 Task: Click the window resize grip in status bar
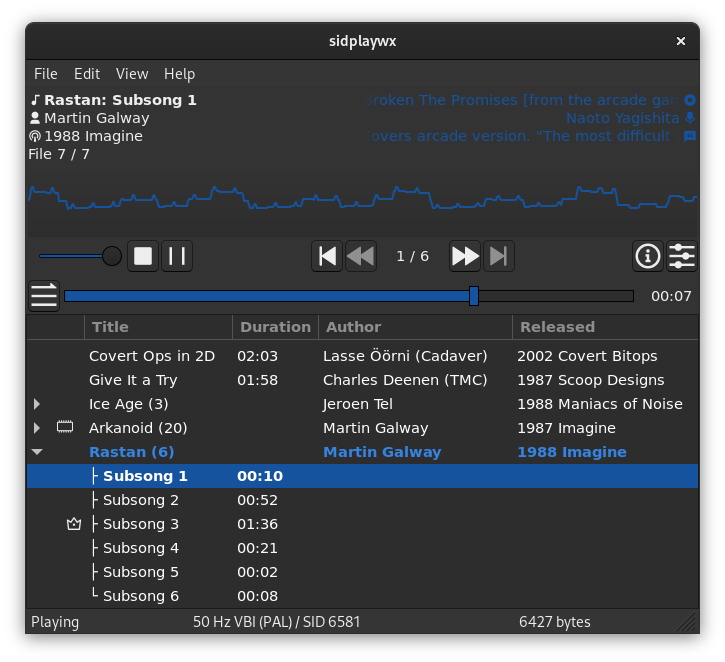pos(688,622)
